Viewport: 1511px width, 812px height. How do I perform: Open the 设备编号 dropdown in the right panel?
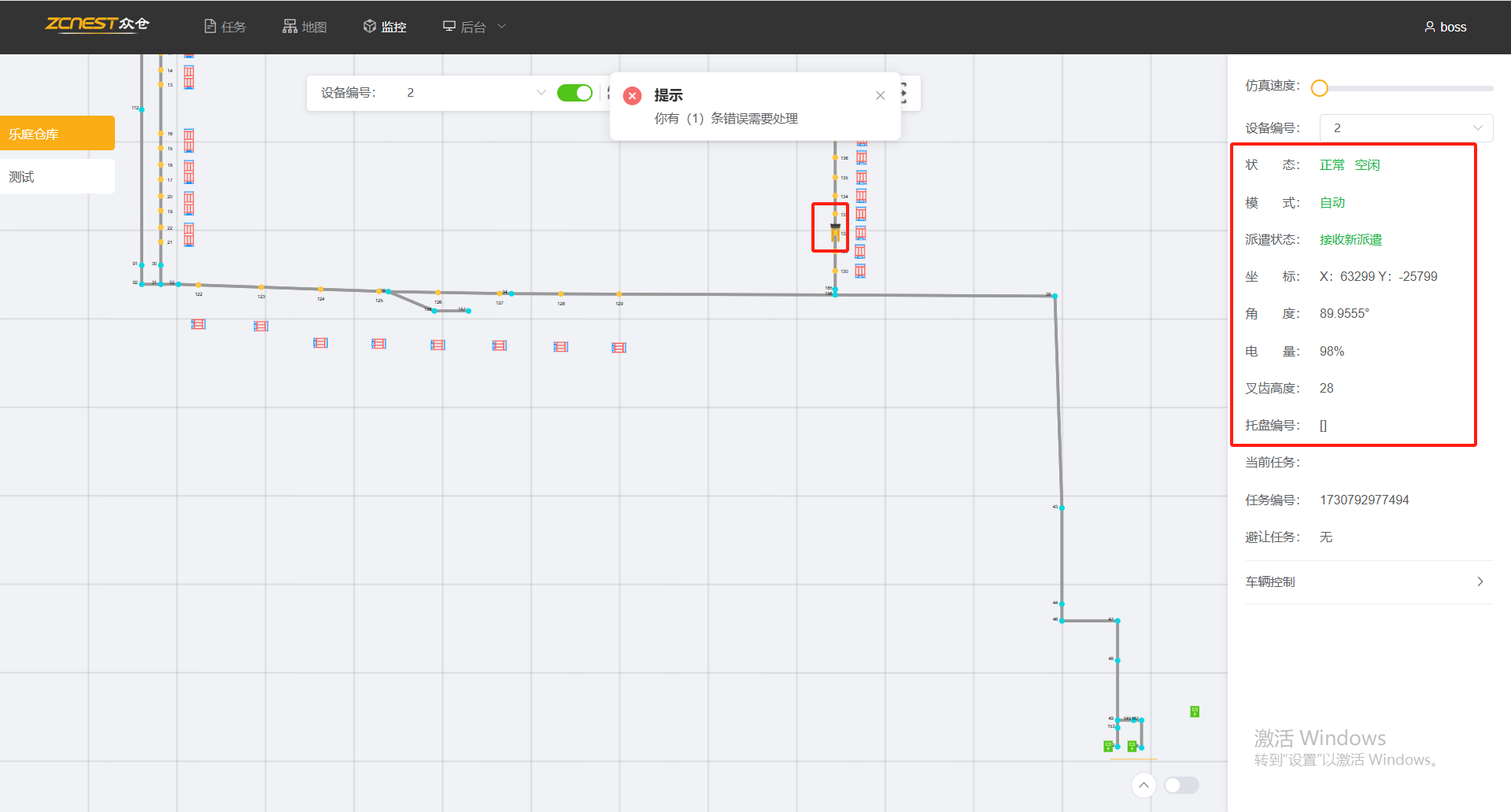(x=1406, y=128)
